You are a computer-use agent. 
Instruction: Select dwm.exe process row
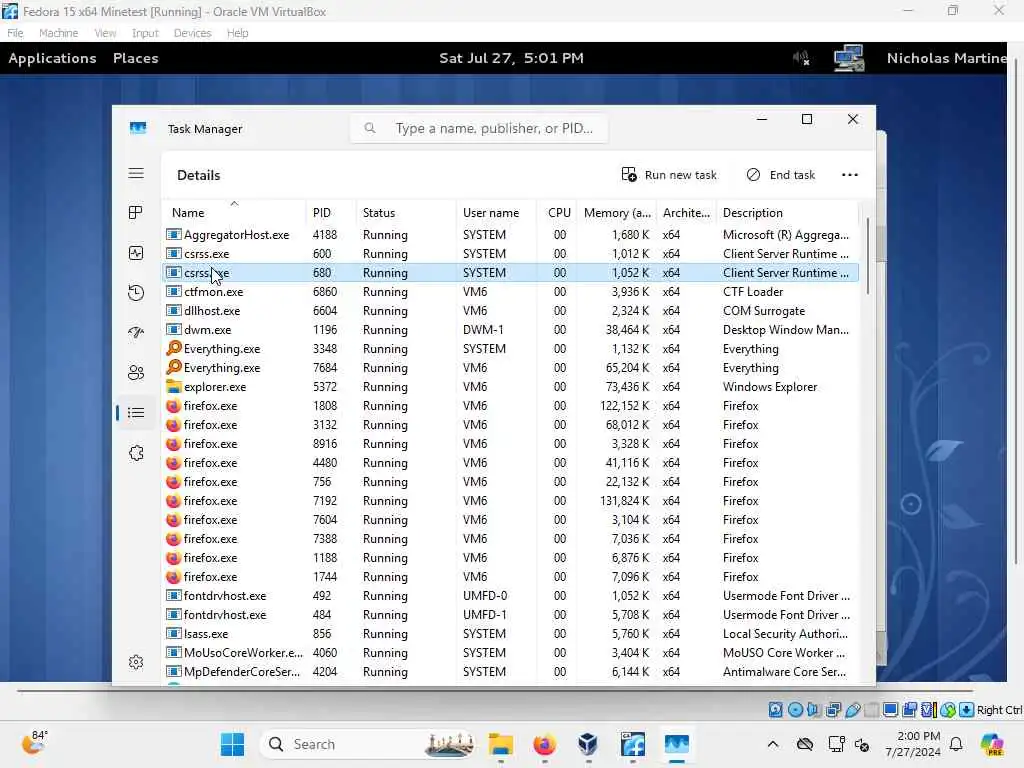click(510, 329)
